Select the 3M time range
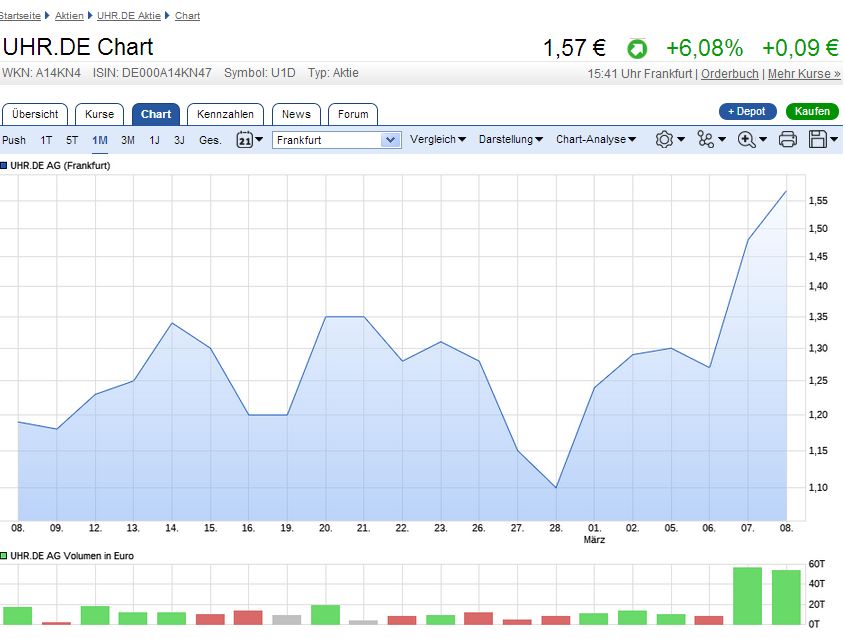The width and height of the screenshot is (845, 639). (128, 140)
